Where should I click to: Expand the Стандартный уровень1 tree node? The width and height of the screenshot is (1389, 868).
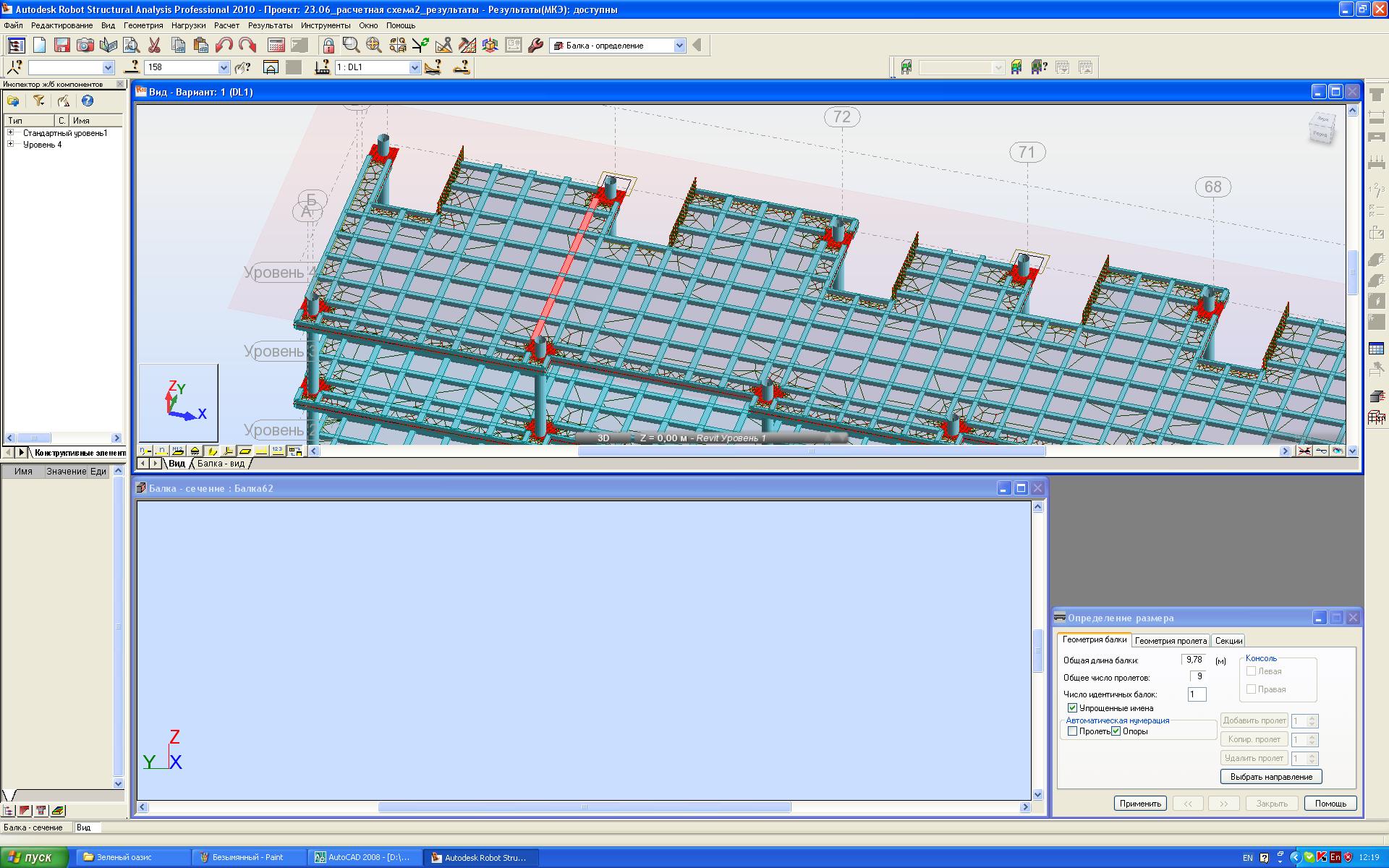[11, 133]
